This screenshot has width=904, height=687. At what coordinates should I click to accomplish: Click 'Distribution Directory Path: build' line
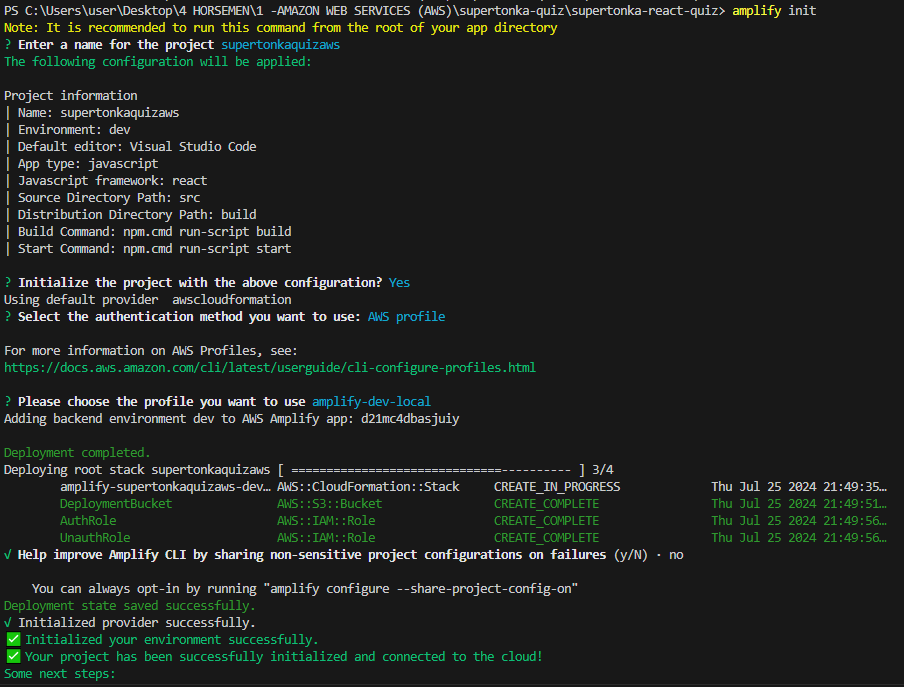coord(137,215)
